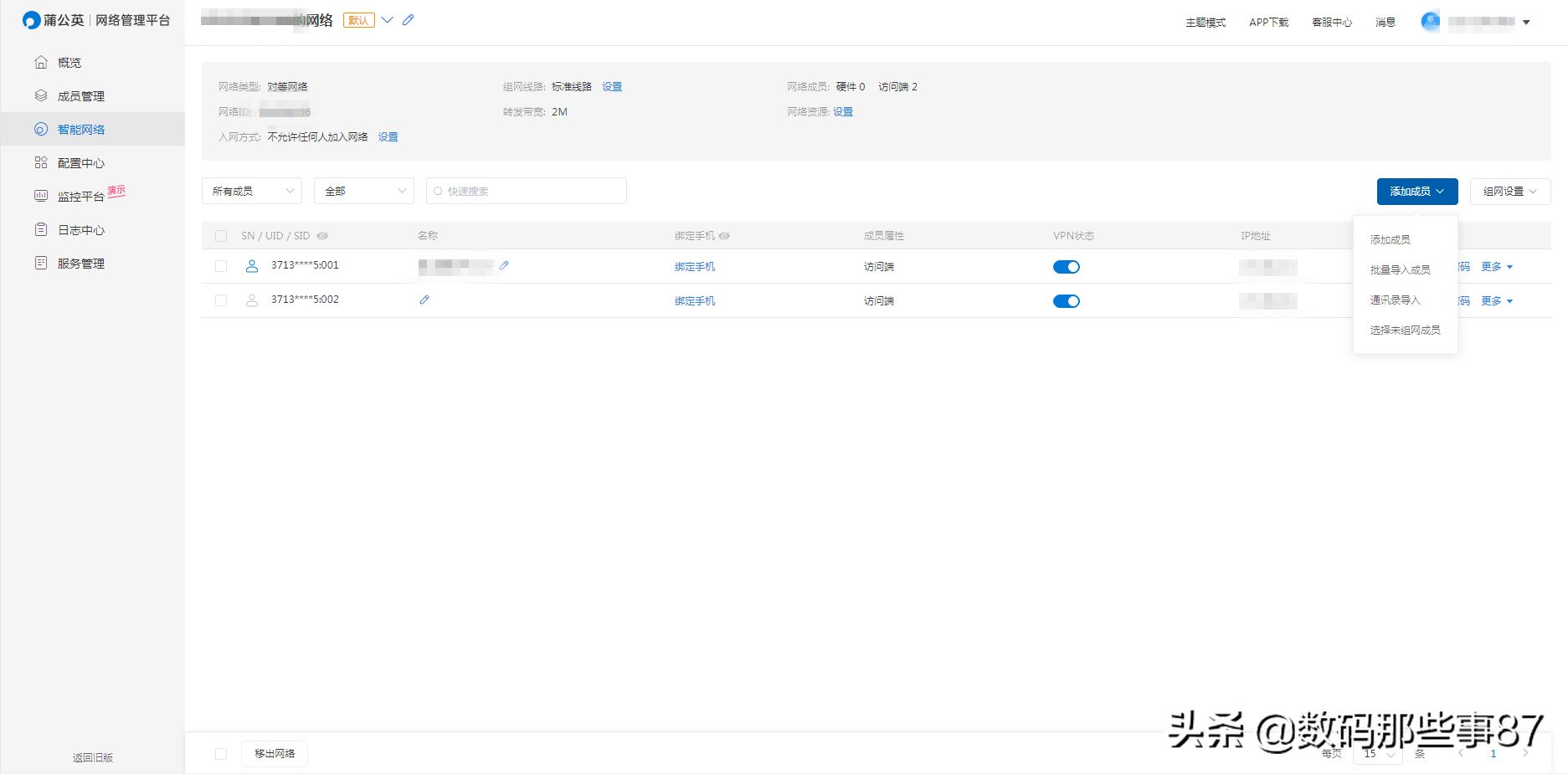Open the 全部 filter dropdown
This screenshot has height=774, width=1568.
click(x=363, y=191)
